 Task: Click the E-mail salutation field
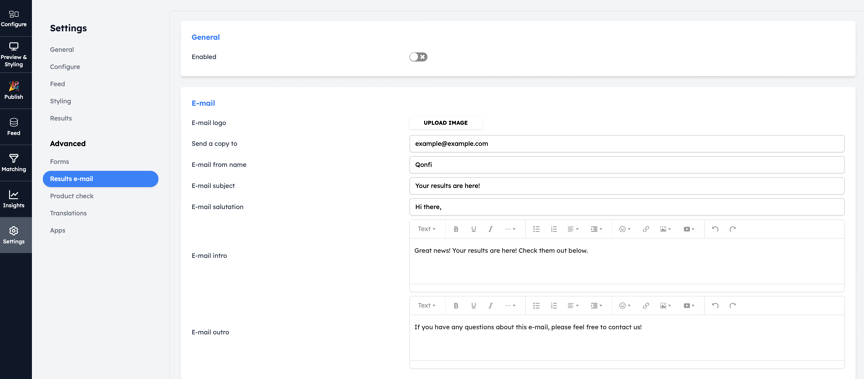(x=627, y=207)
